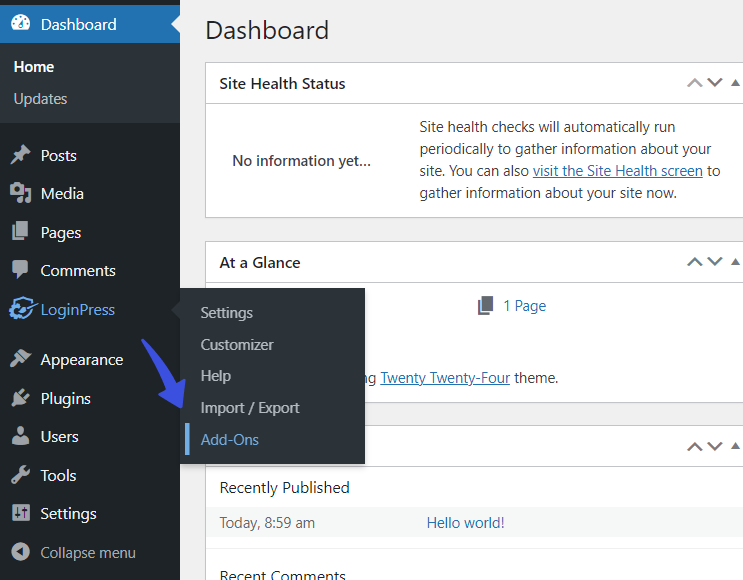This screenshot has height=580, width=743.
Task: Open the Hello world! post link
Action: pyautogui.click(x=465, y=523)
